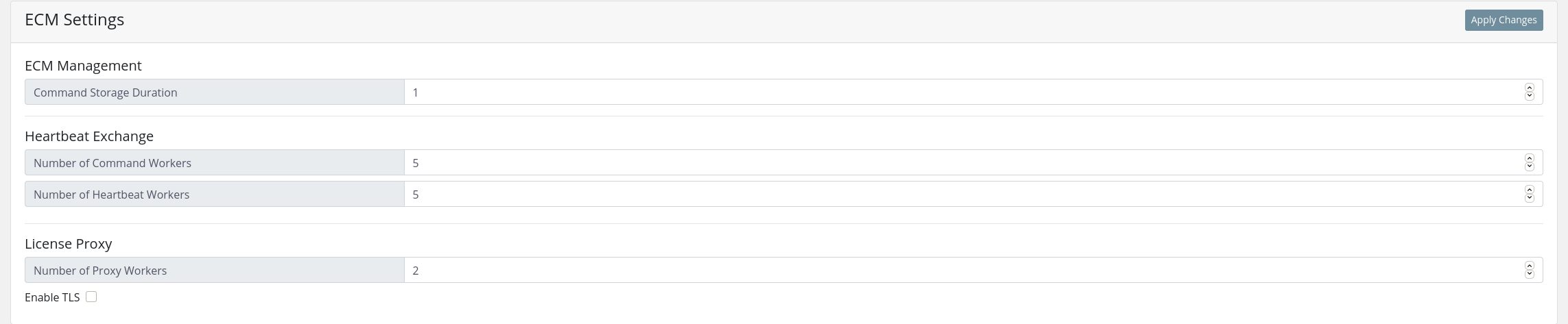Increase Number of Heartbeat Workers
Viewport: 1568px width, 324px height.
click(x=1529, y=190)
